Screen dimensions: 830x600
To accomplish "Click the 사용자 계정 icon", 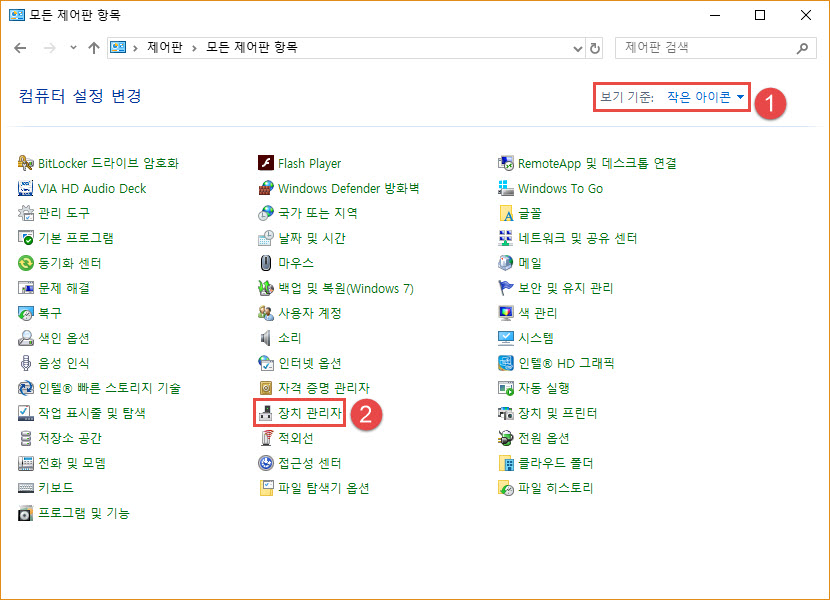I will coord(266,313).
